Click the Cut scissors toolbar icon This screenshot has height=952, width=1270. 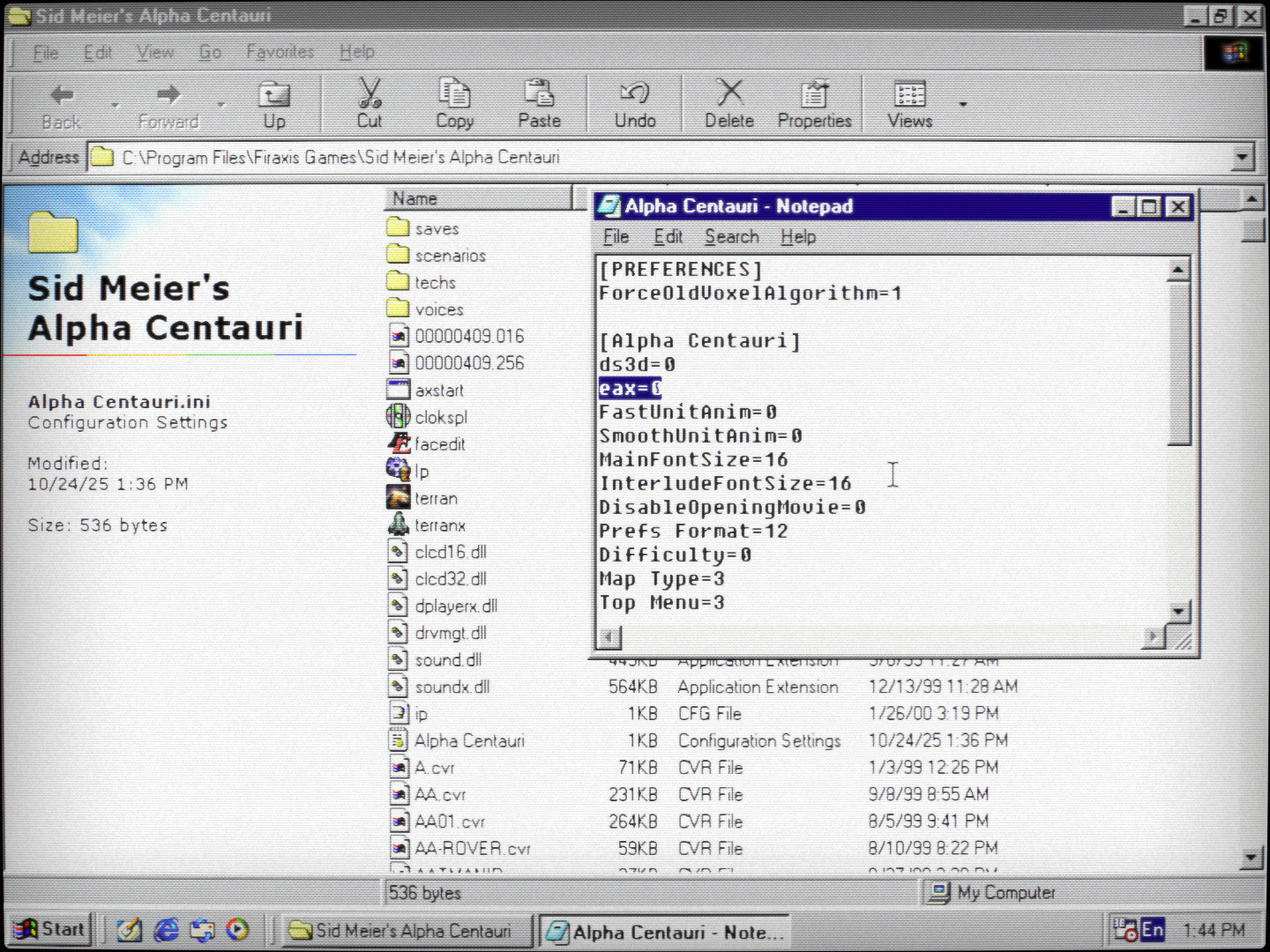coord(370,93)
